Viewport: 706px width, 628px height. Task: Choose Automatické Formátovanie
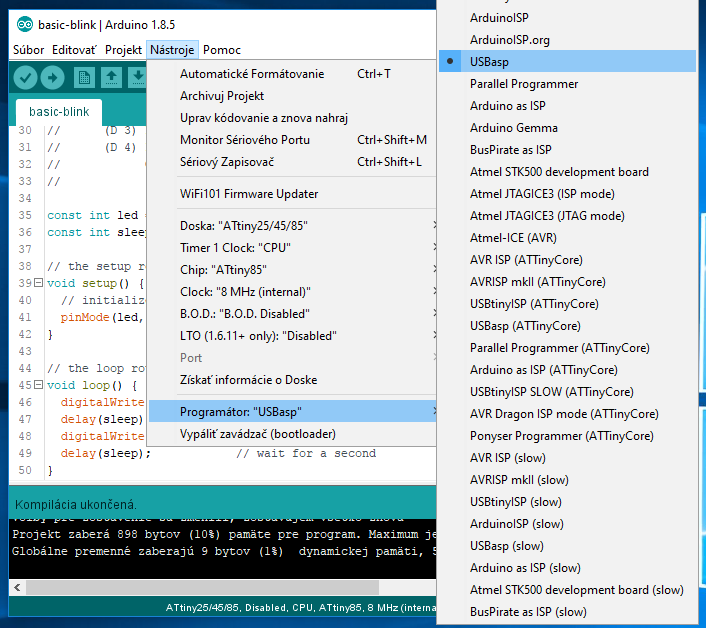tap(292, 74)
